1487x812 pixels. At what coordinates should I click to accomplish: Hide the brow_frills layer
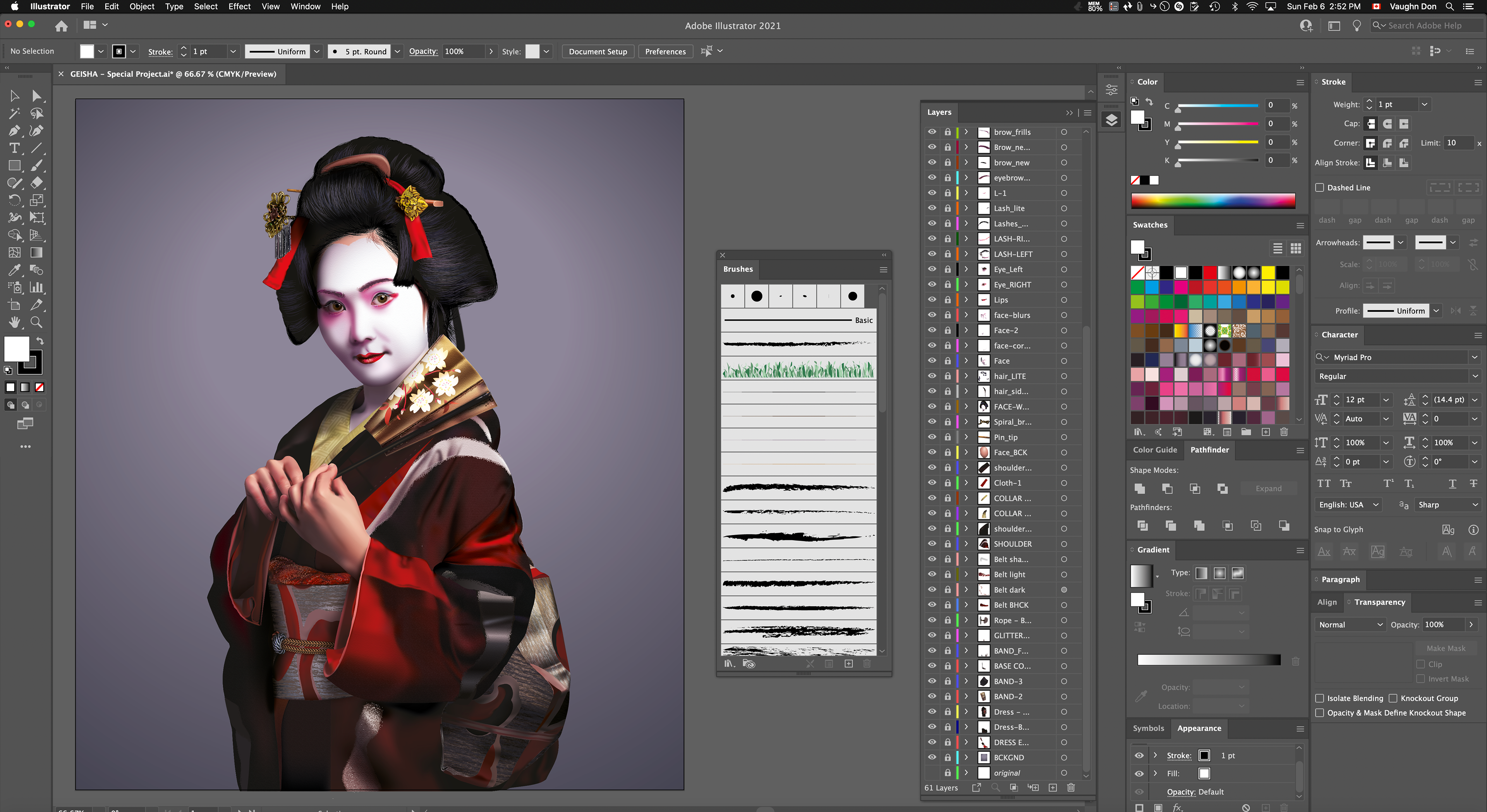[932, 132]
